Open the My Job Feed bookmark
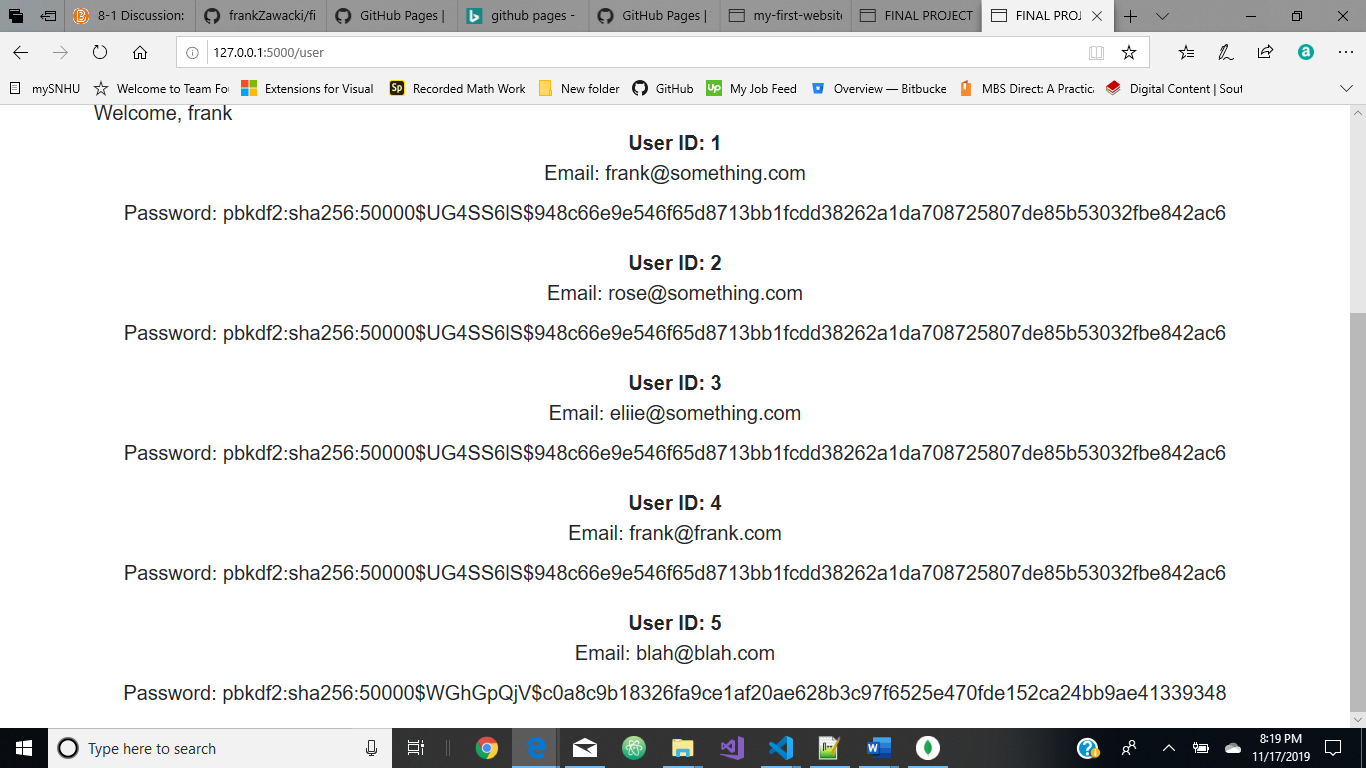The image size is (1366, 768). pos(751,88)
